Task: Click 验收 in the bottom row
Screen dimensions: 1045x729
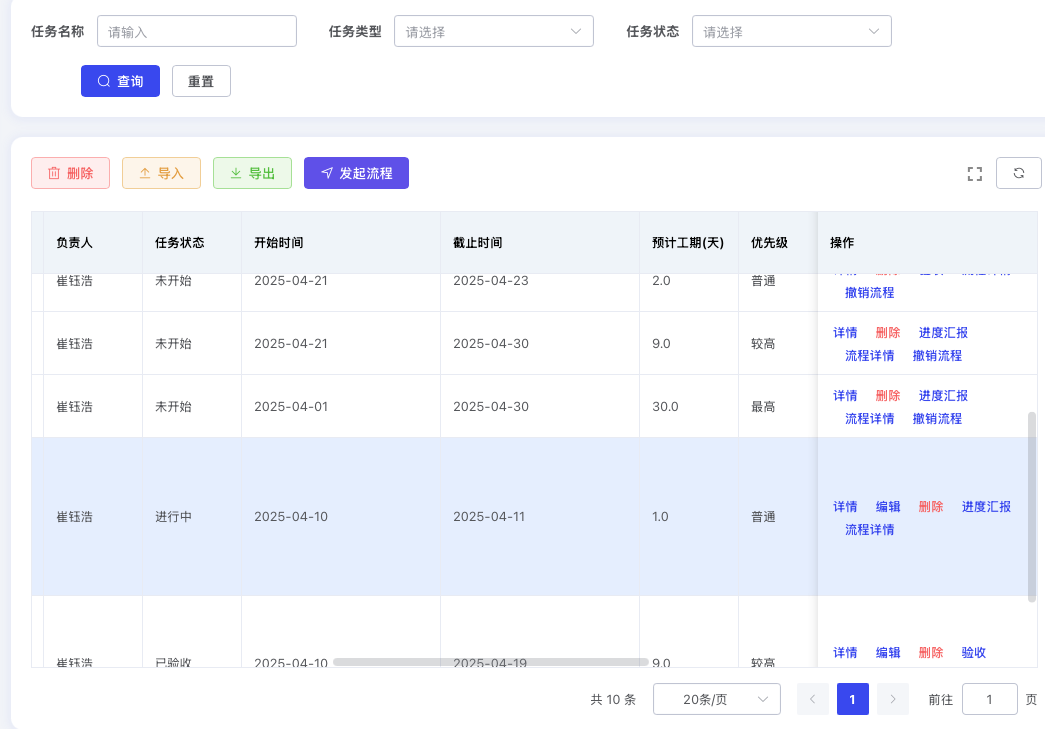Action: 974,652
